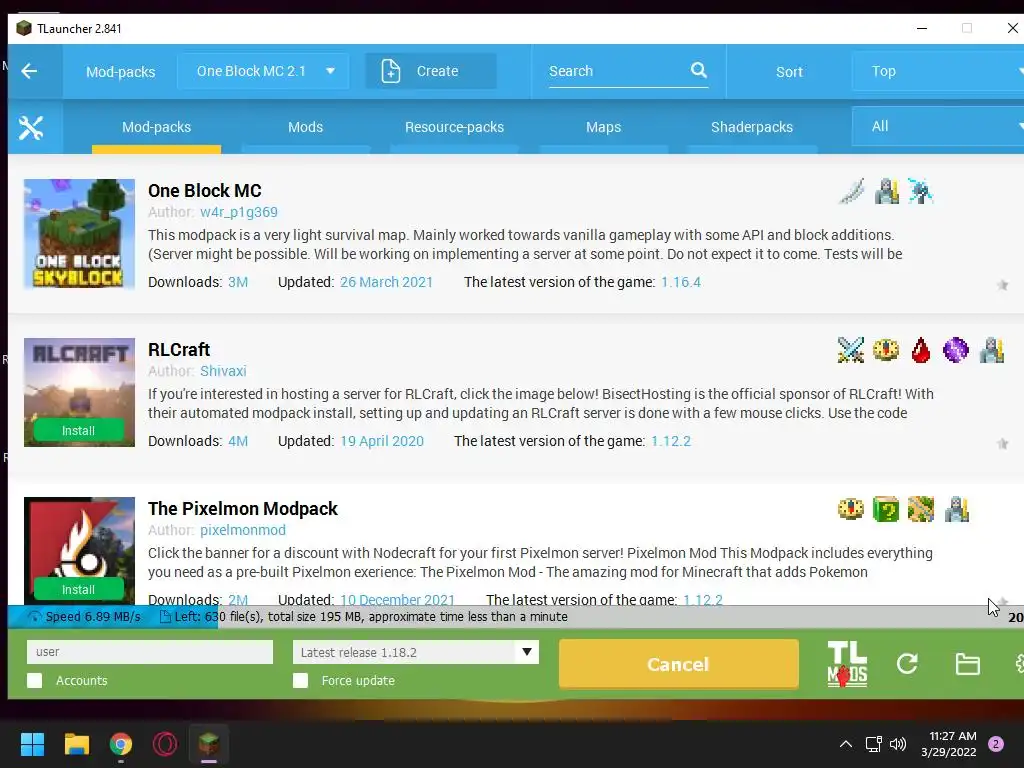This screenshot has width=1024, height=768.
Task: Favorite One Block MC with the star
Action: pyautogui.click(x=1002, y=285)
